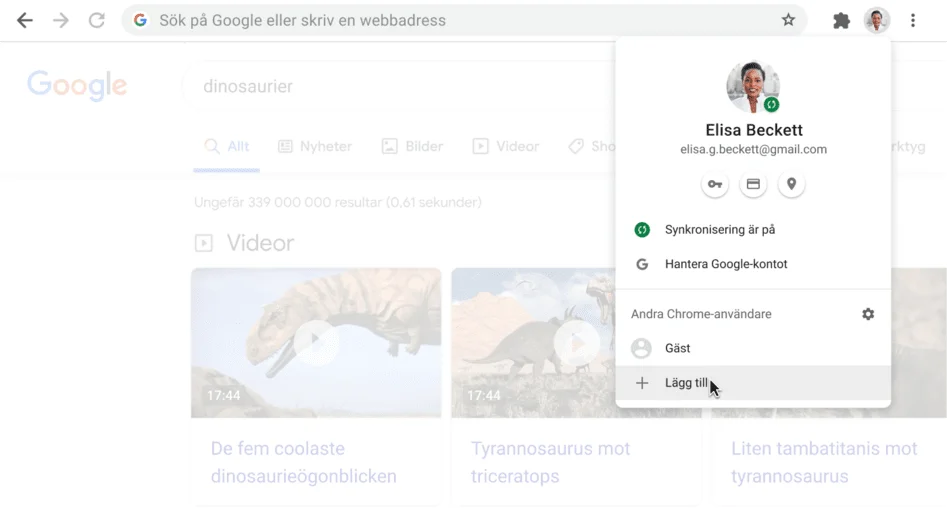Click Lägg till to add user

[x=686, y=383]
